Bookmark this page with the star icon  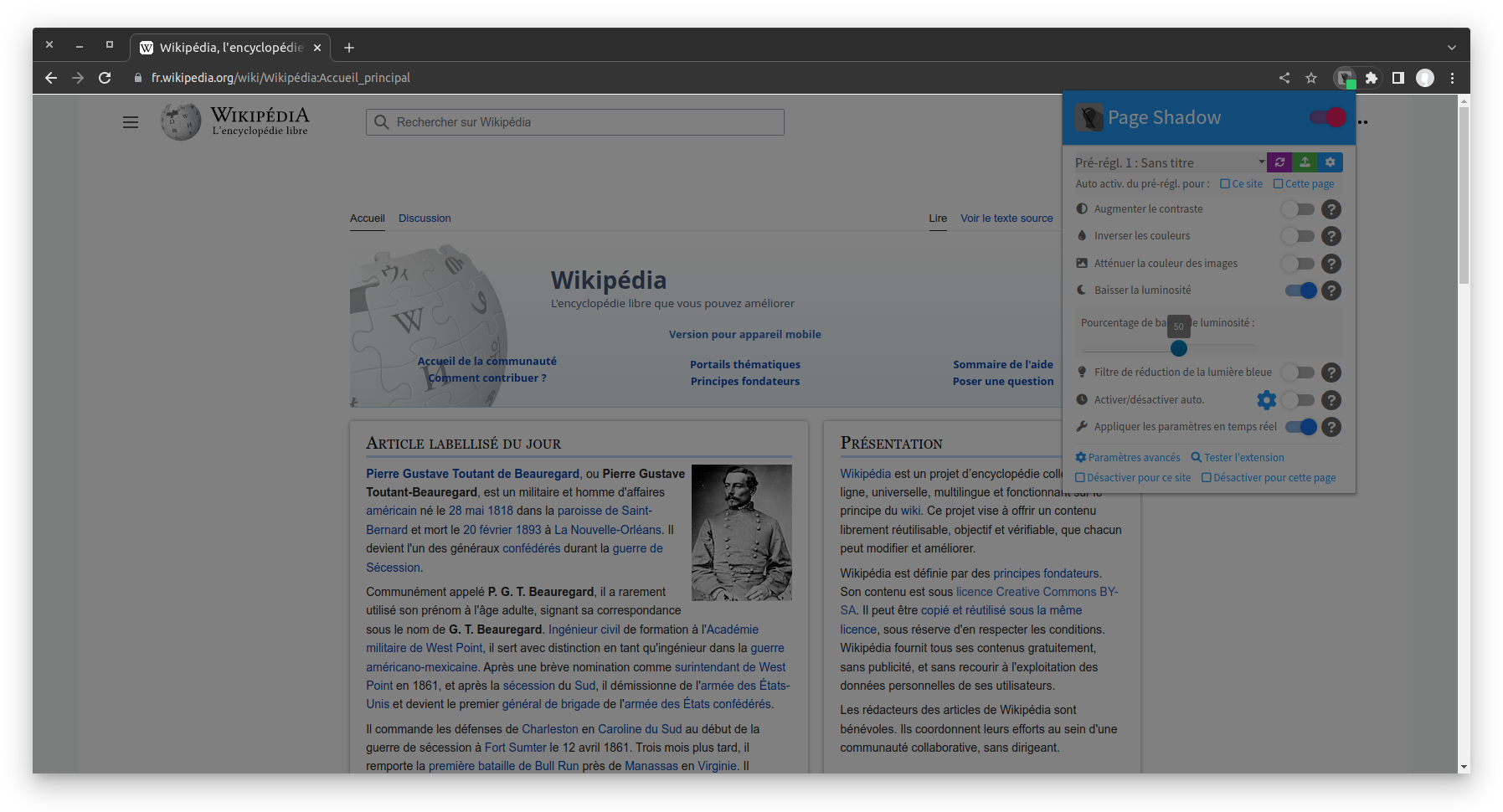1311,78
